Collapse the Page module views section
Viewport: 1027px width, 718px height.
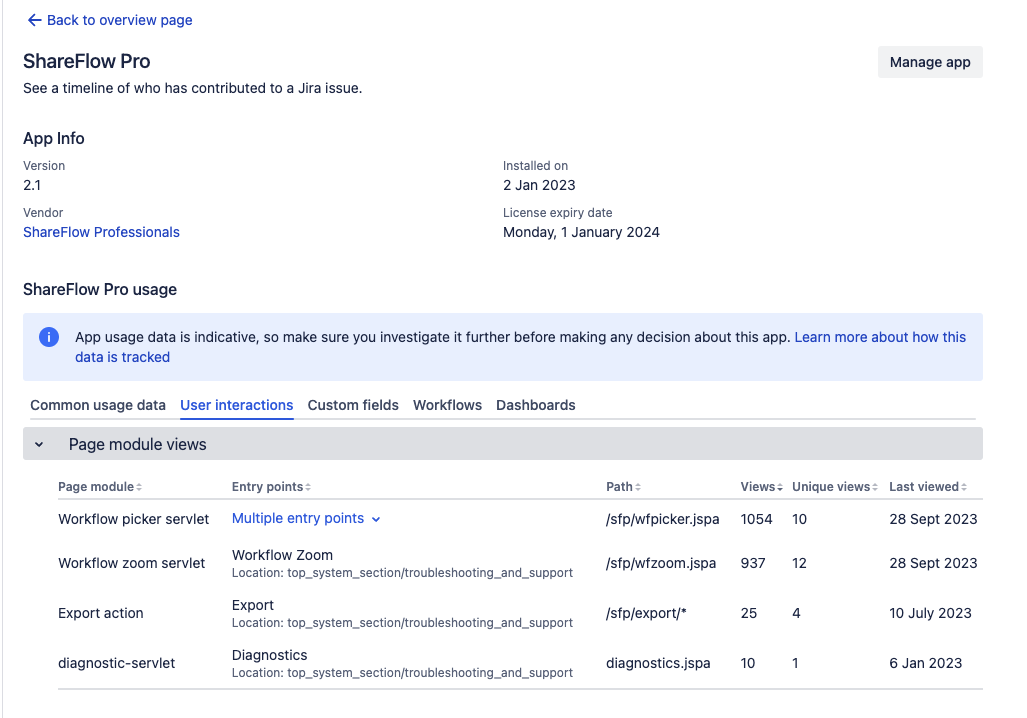pos(39,443)
